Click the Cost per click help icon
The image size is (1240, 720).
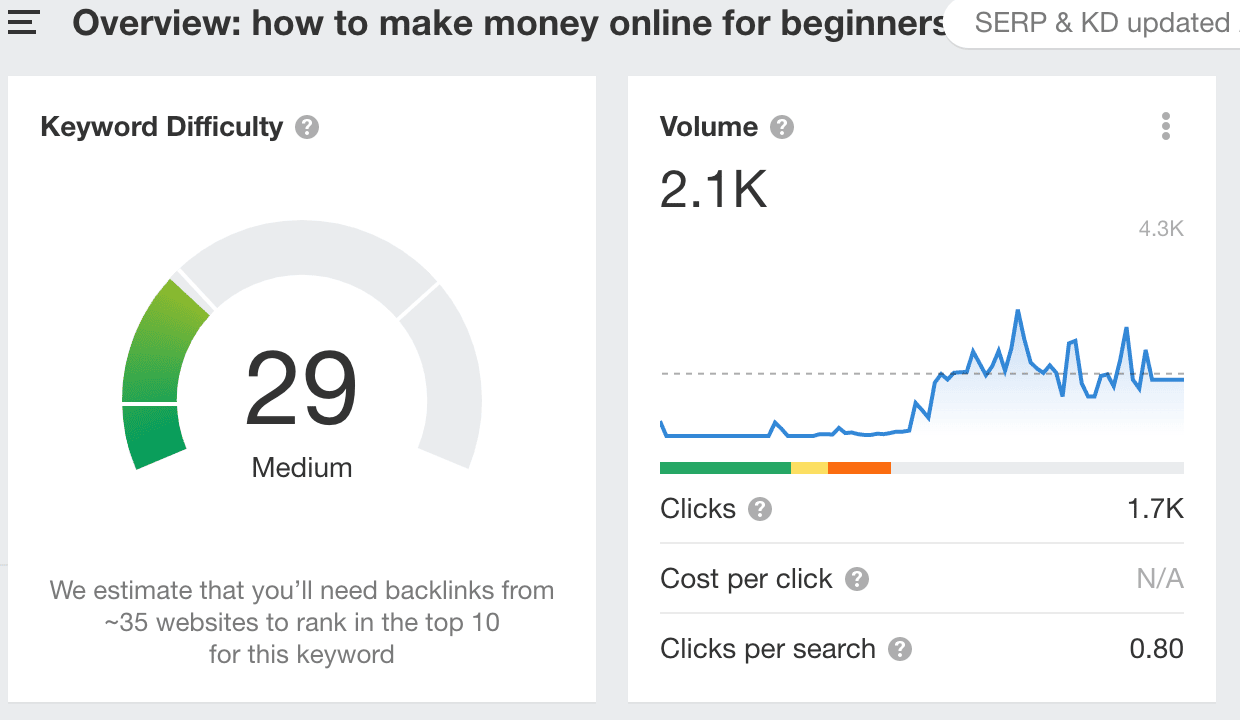click(x=857, y=579)
